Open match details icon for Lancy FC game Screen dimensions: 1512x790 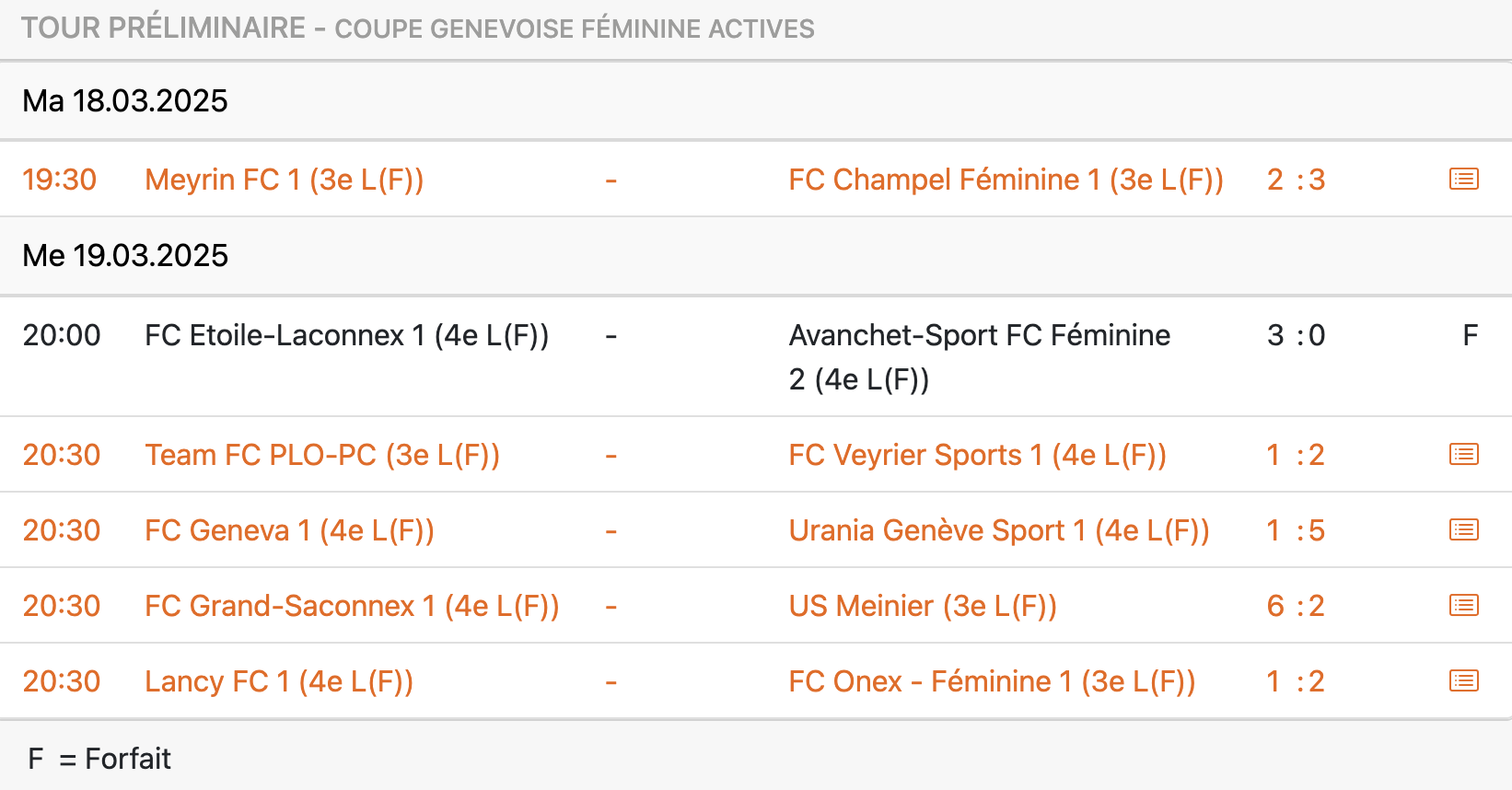point(1463,680)
